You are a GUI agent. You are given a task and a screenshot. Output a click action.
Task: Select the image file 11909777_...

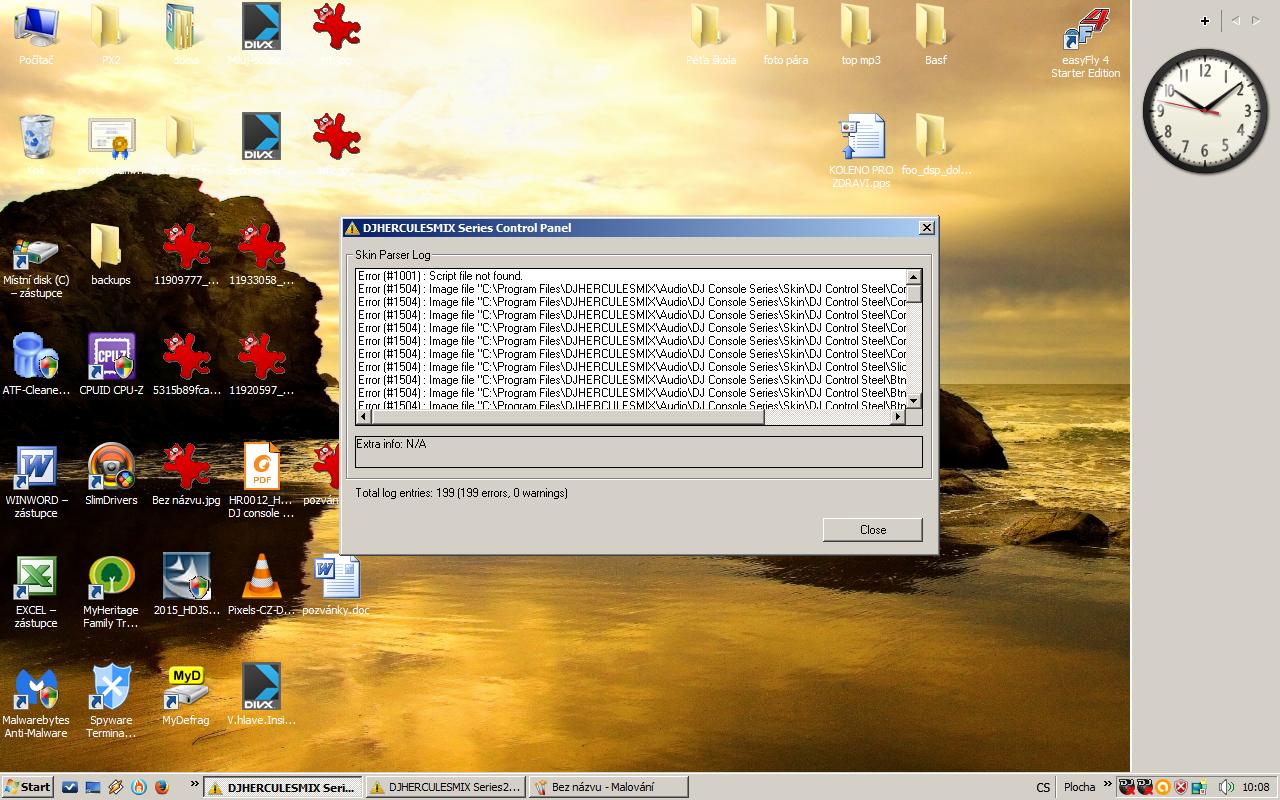(186, 255)
